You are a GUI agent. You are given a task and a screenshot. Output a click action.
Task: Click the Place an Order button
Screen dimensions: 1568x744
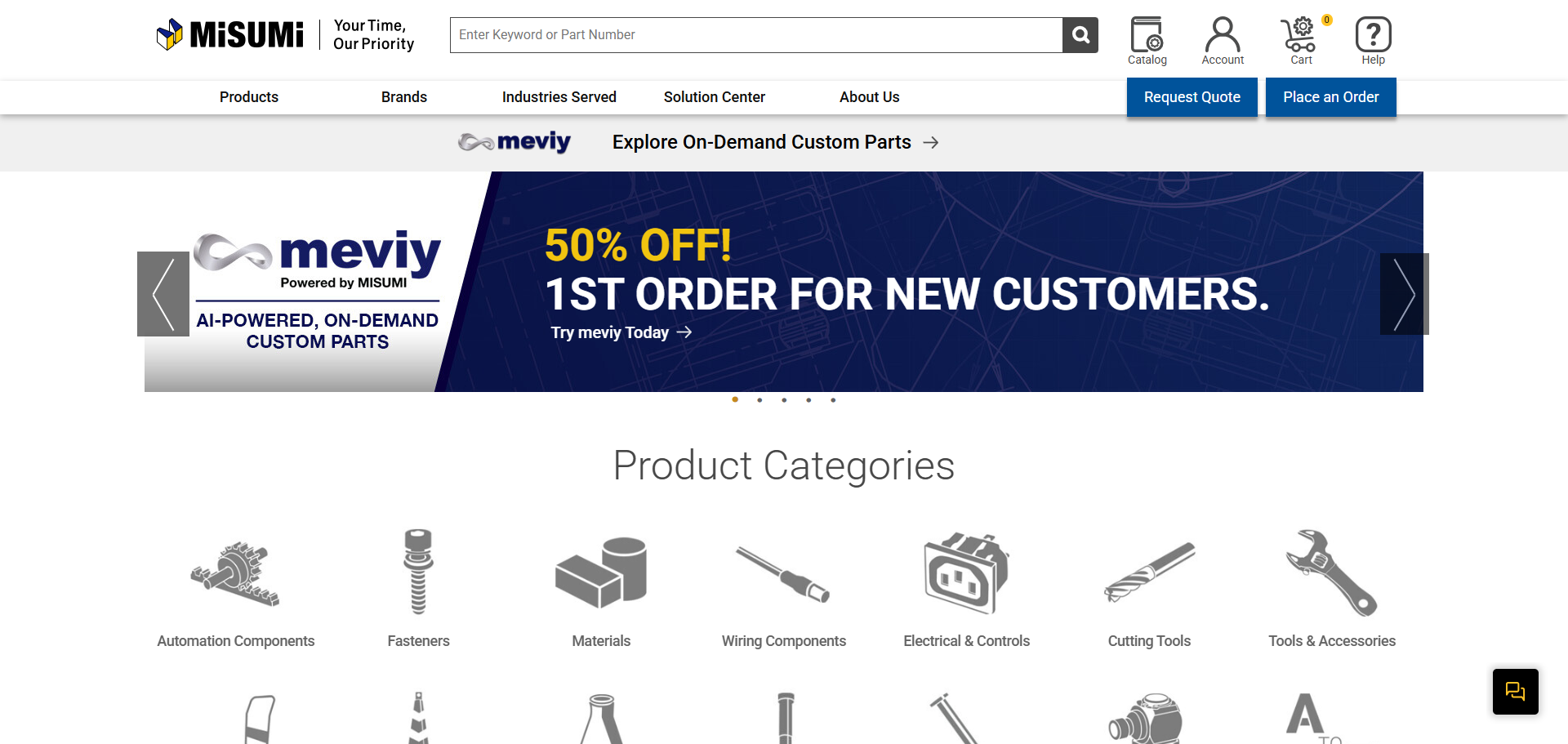click(1331, 97)
